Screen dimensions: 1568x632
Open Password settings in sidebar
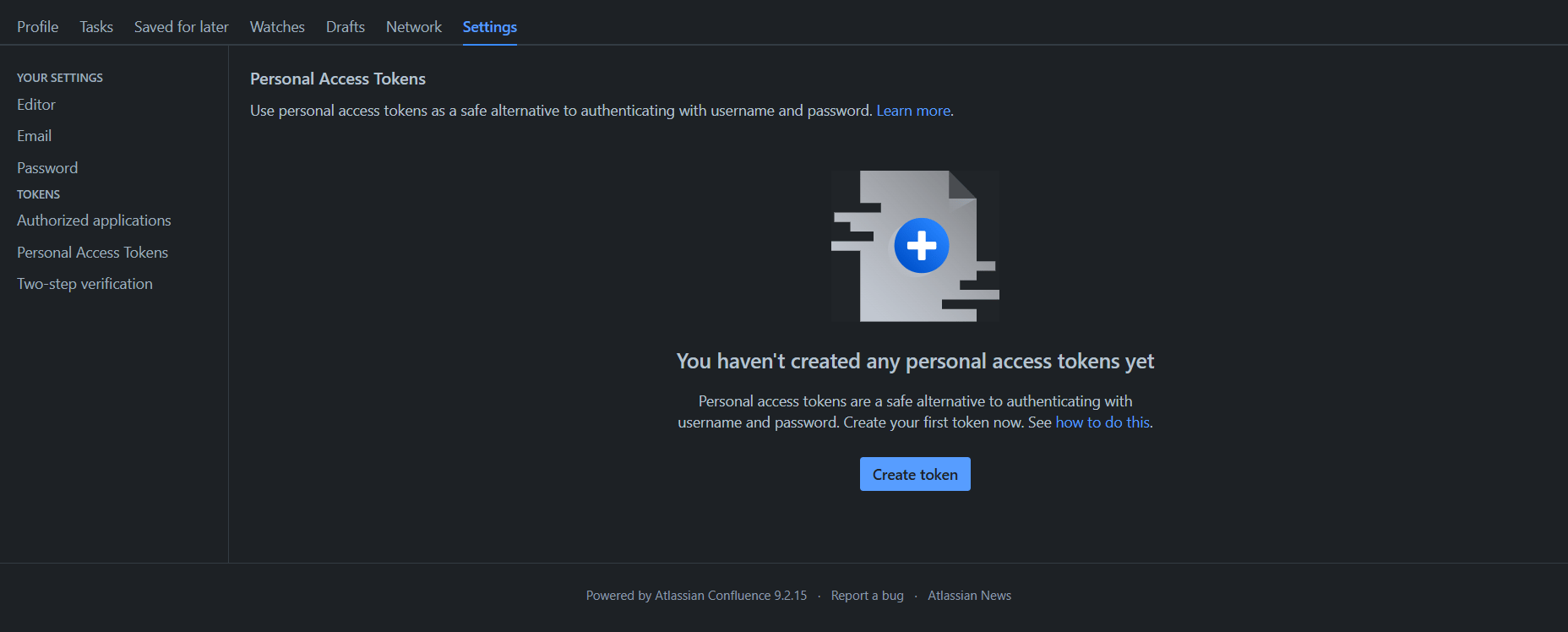click(x=47, y=168)
